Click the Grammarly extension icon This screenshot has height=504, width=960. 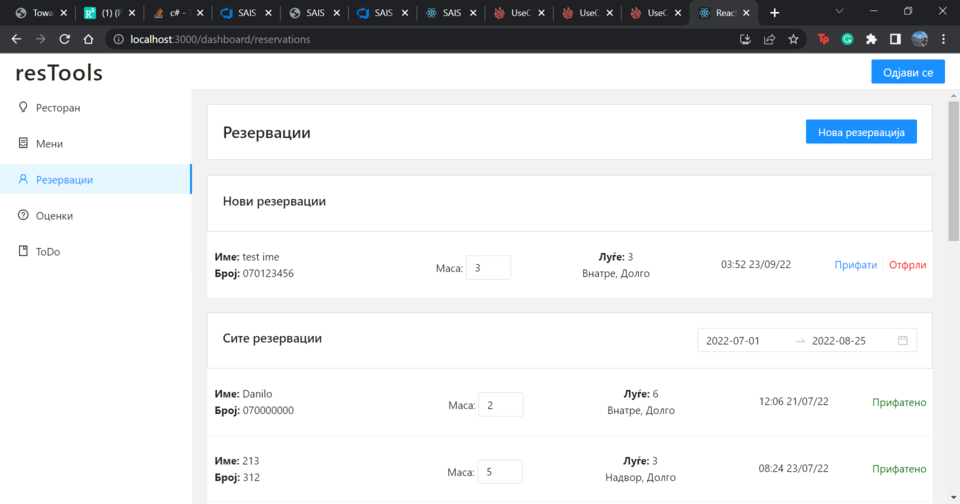(x=847, y=39)
